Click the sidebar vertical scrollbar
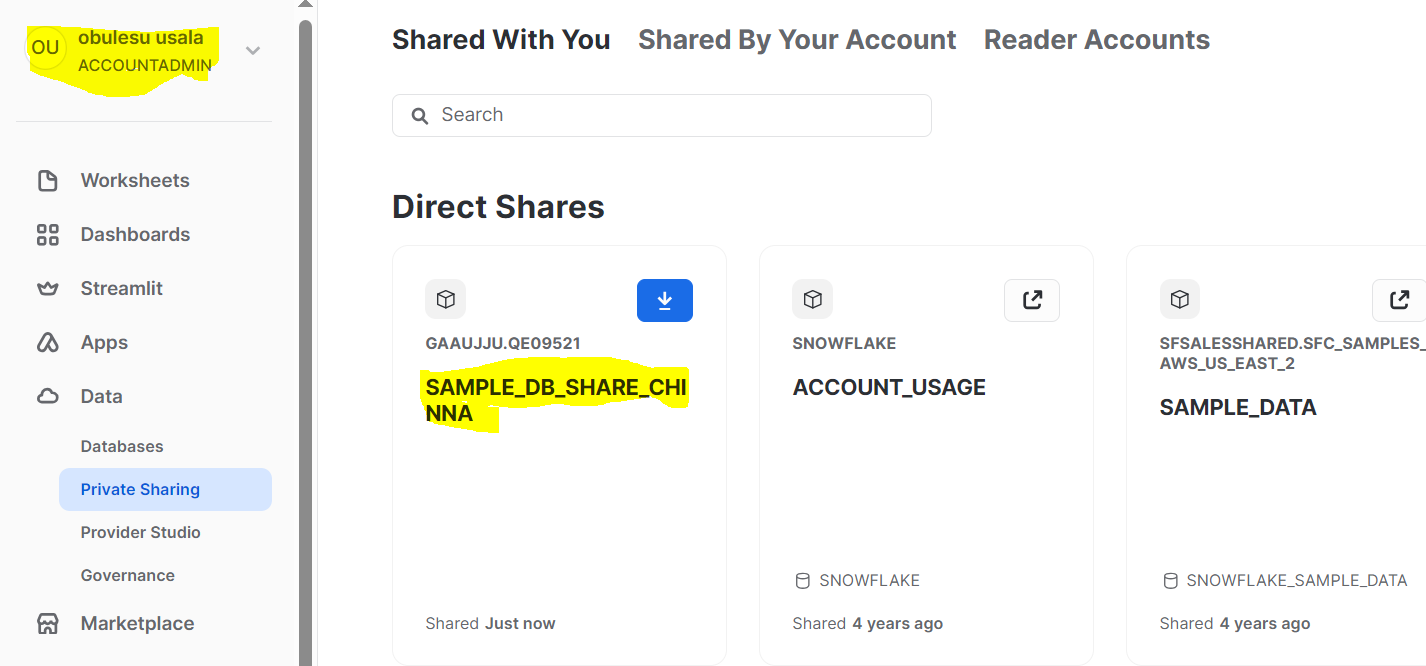Screen dimensions: 1426x666 point(305,340)
